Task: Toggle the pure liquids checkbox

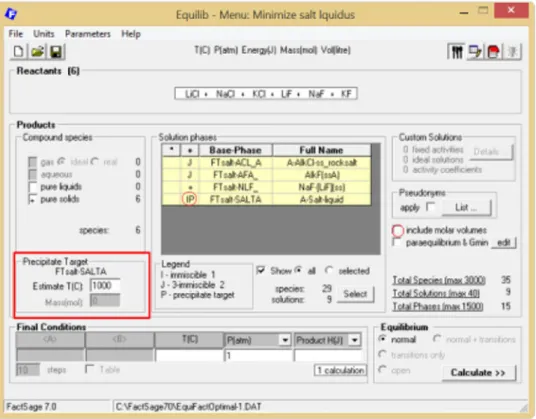Action: (x=33, y=187)
